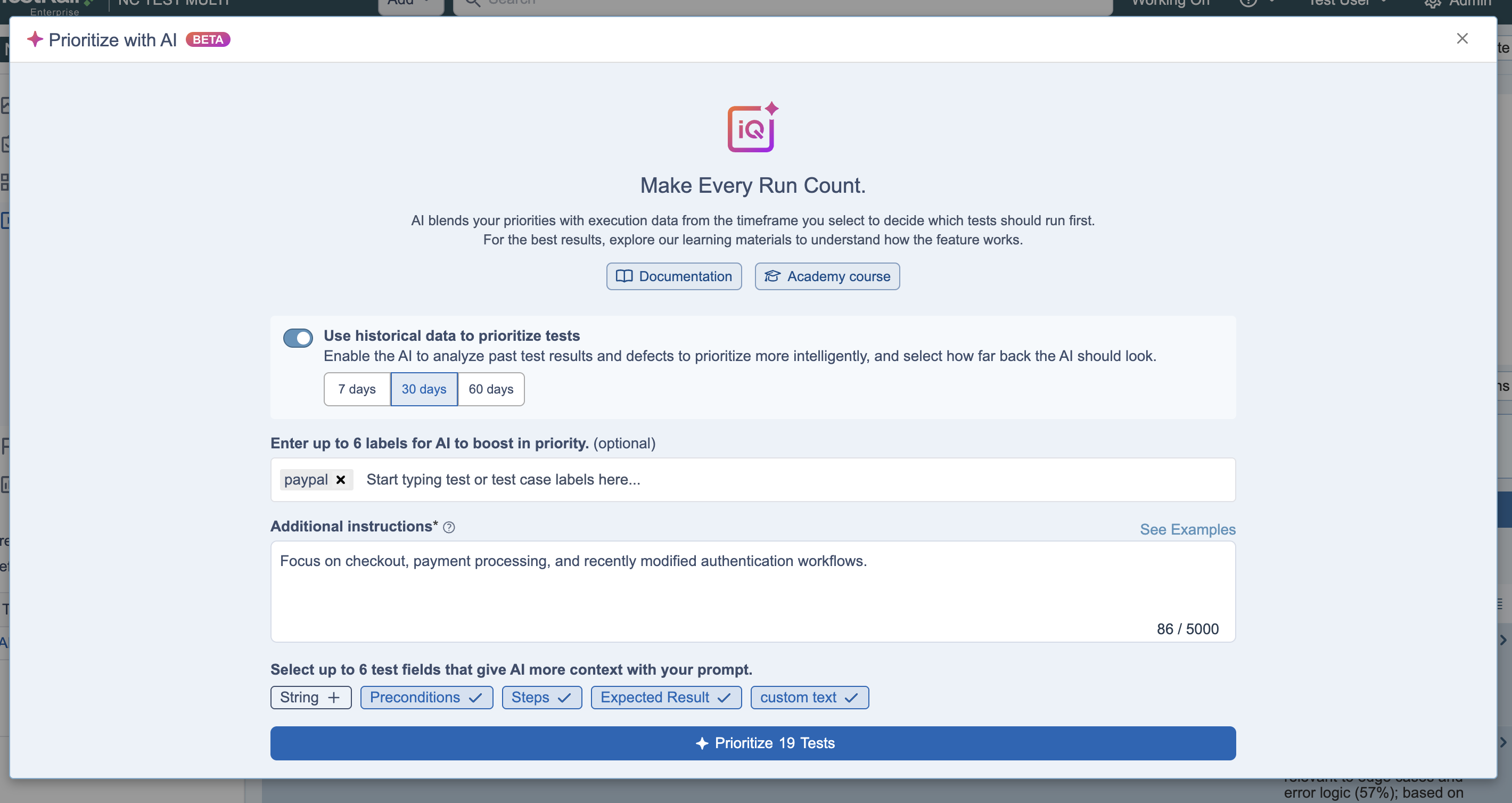Toggle off historical data prioritization
1512x803 pixels.
pos(298,338)
